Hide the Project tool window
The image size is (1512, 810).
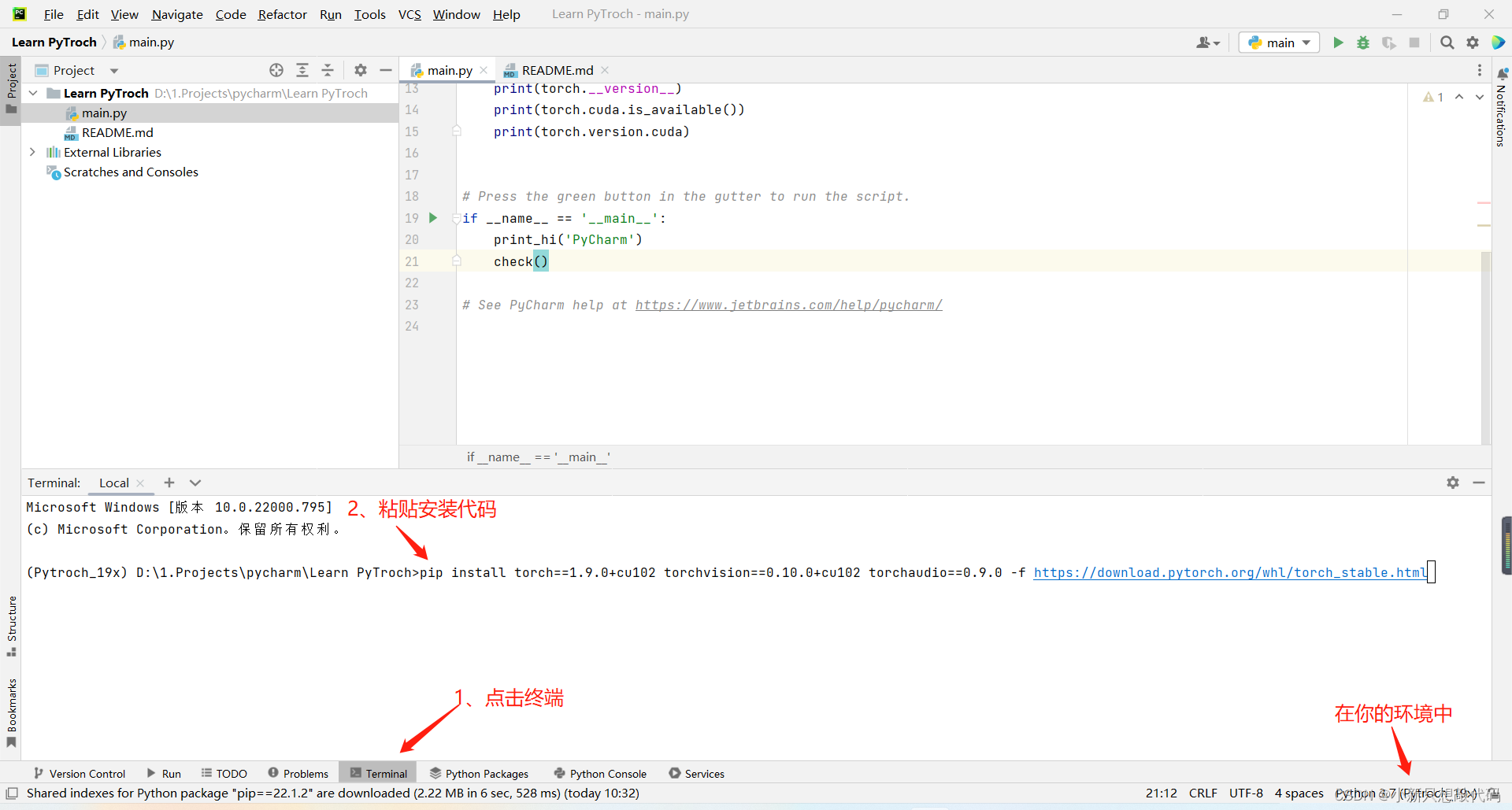pyautogui.click(x=386, y=70)
